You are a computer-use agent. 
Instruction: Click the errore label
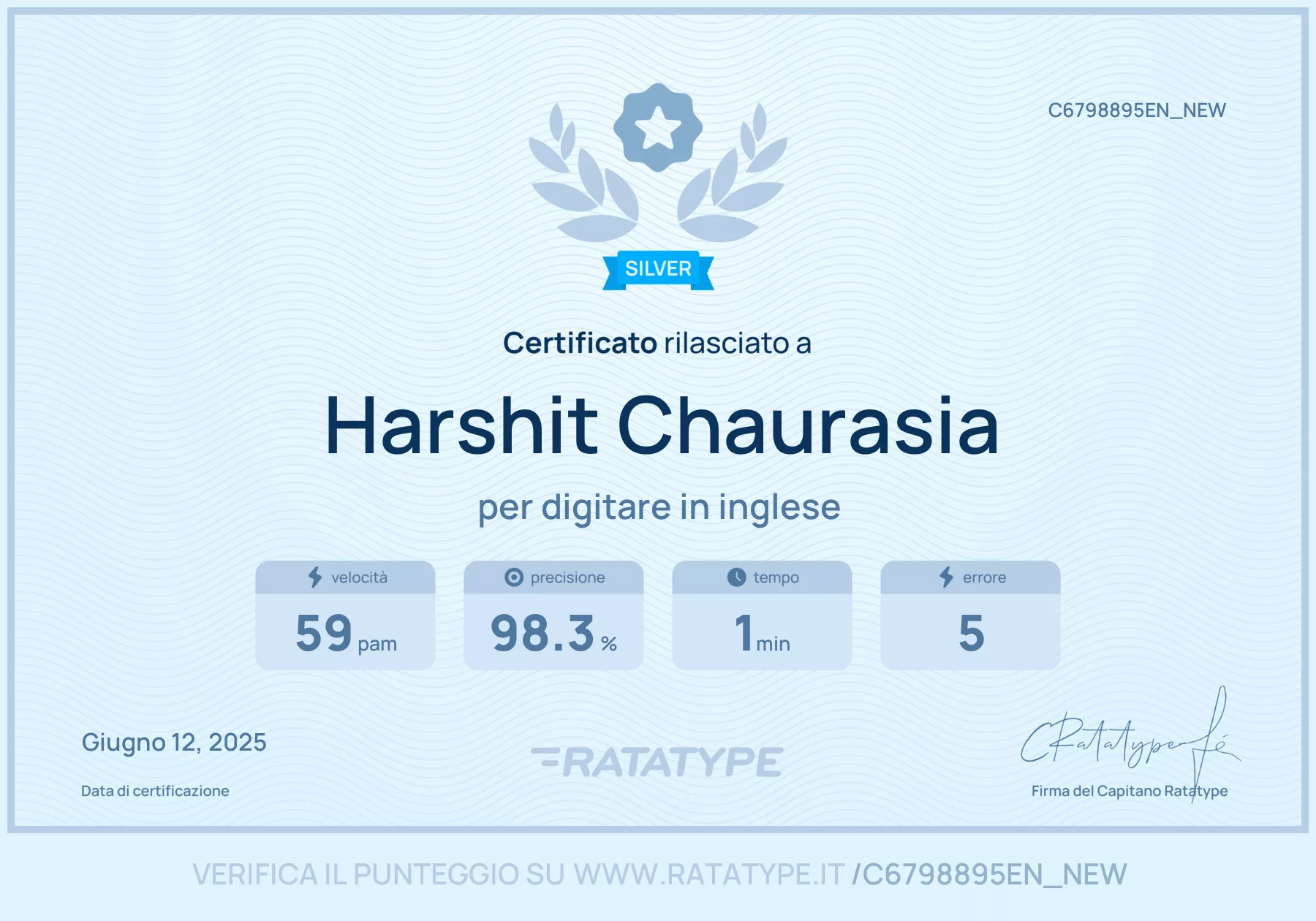[985, 577]
